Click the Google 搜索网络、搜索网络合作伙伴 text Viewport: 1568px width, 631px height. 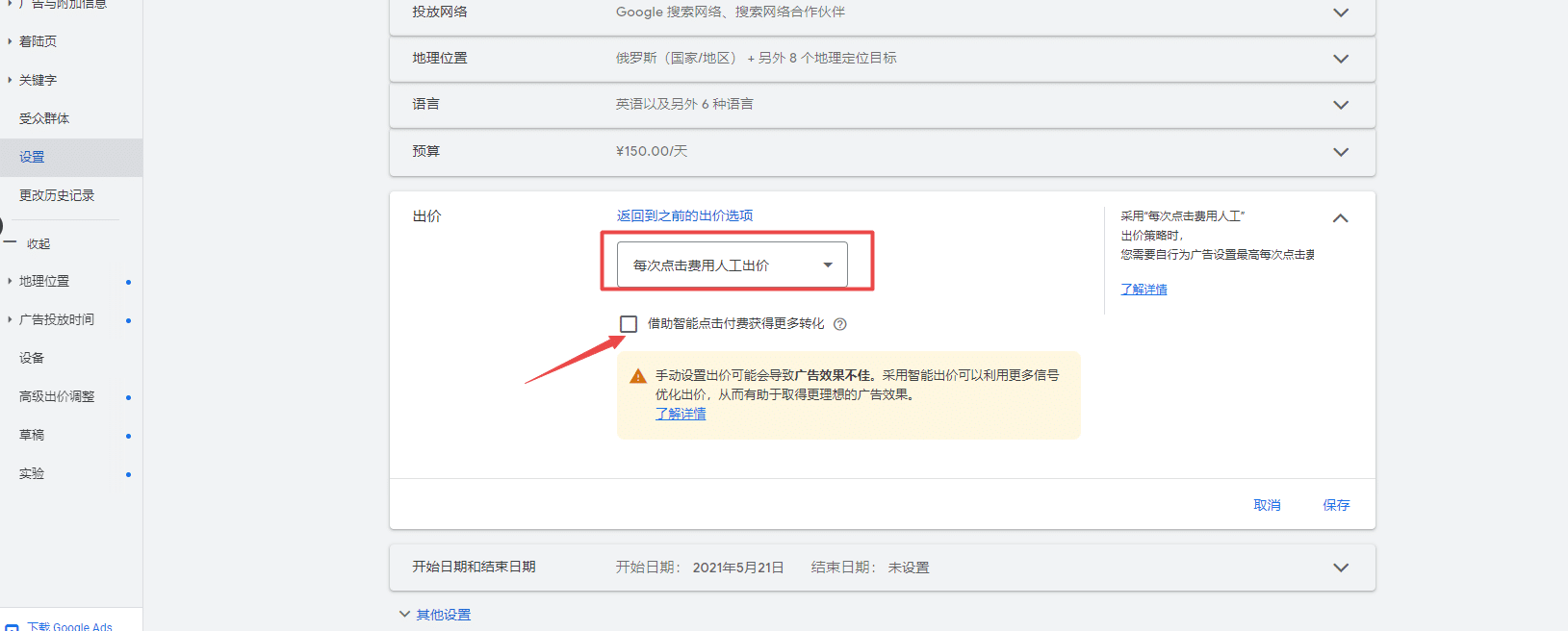pos(731,12)
